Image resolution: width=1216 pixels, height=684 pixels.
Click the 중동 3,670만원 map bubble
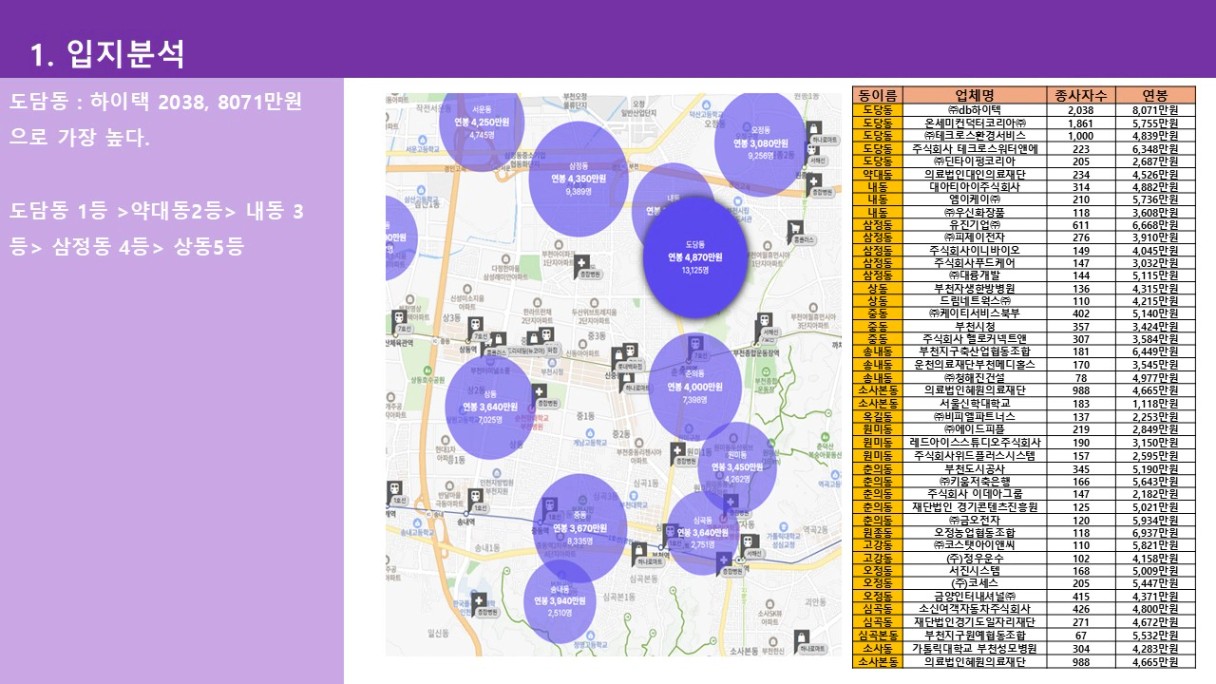click(x=579, y=528)
